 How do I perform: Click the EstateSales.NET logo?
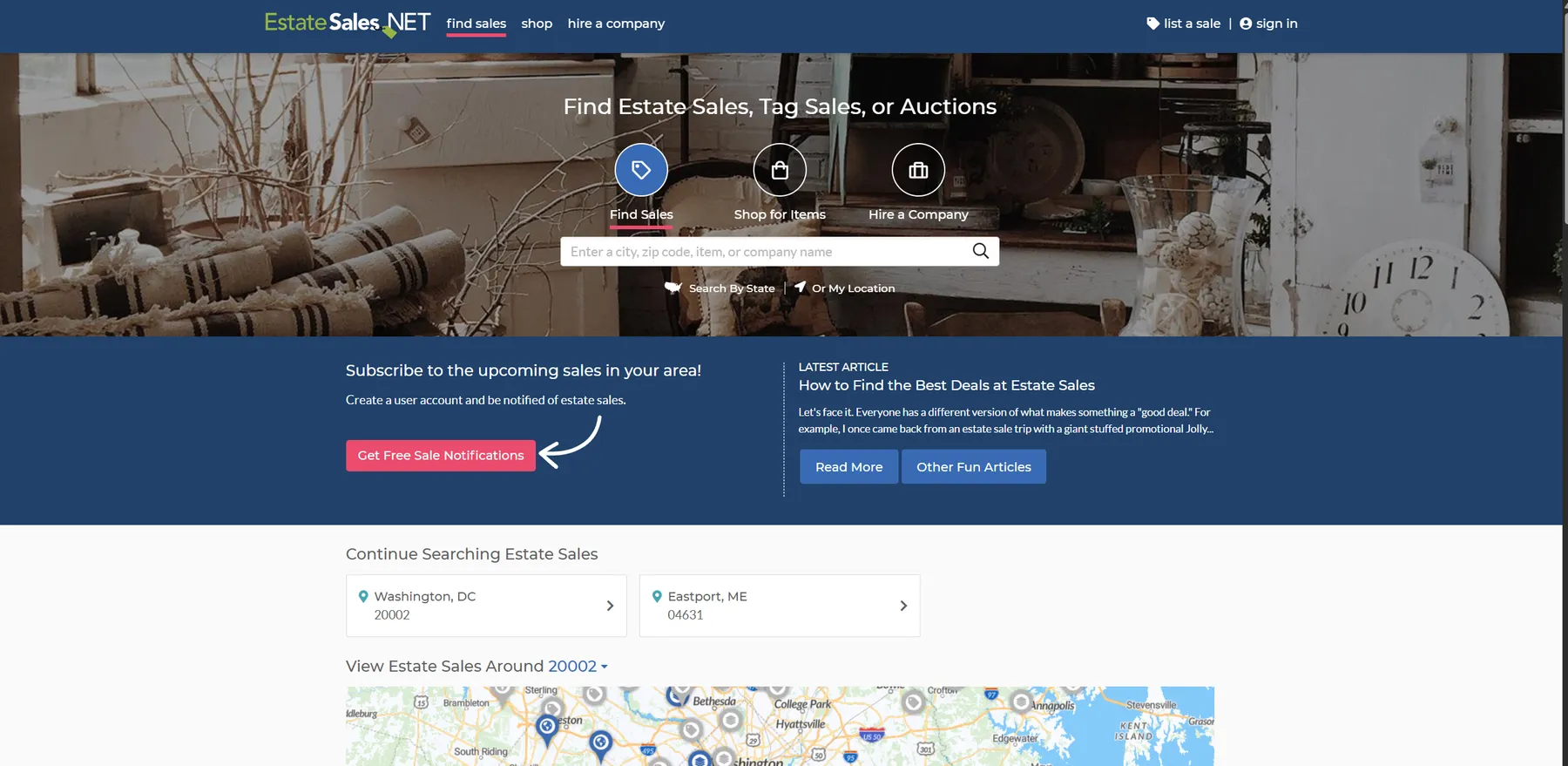[x=347, y=24]
